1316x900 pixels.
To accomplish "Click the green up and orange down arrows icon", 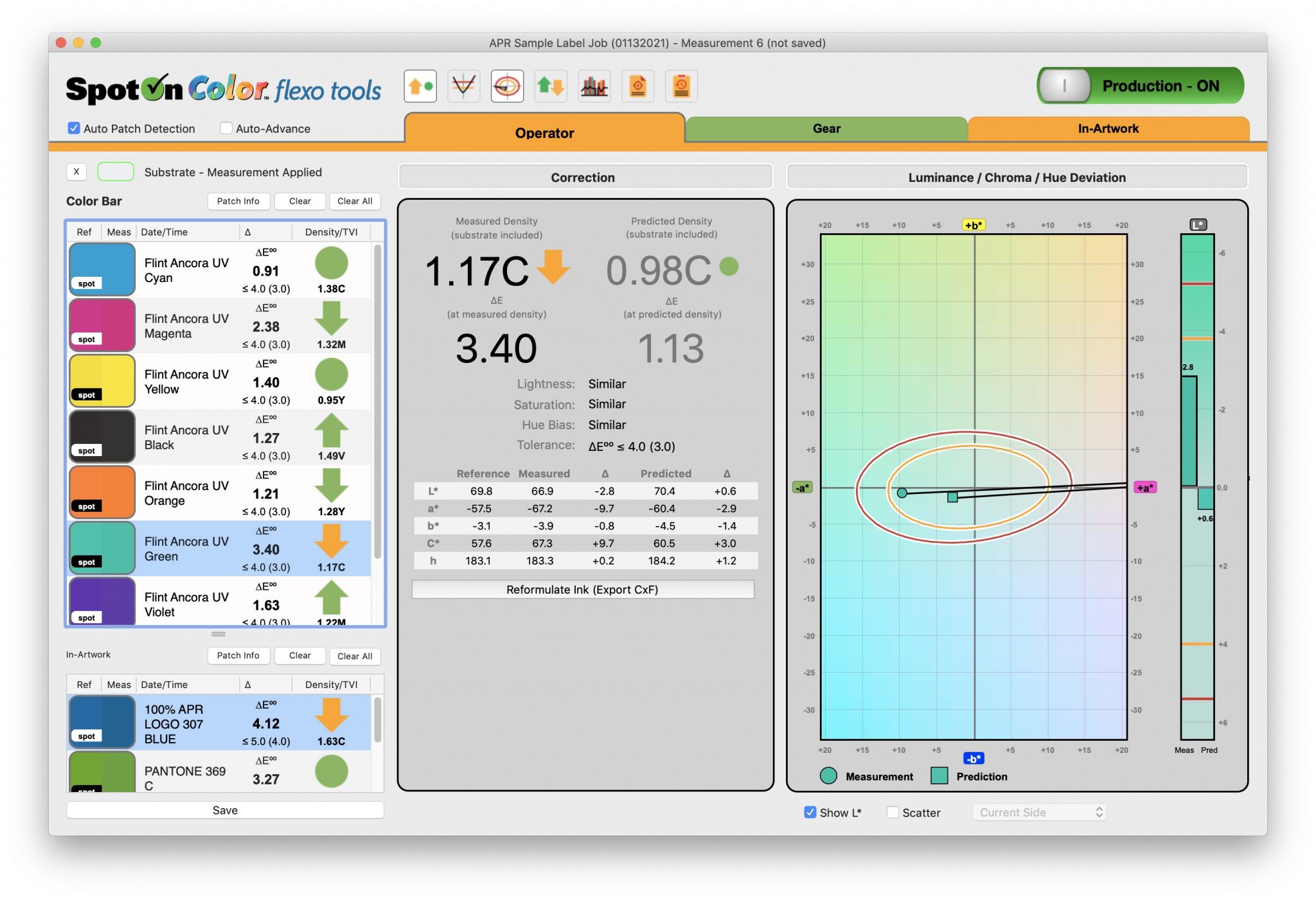I will pos(551,86).
